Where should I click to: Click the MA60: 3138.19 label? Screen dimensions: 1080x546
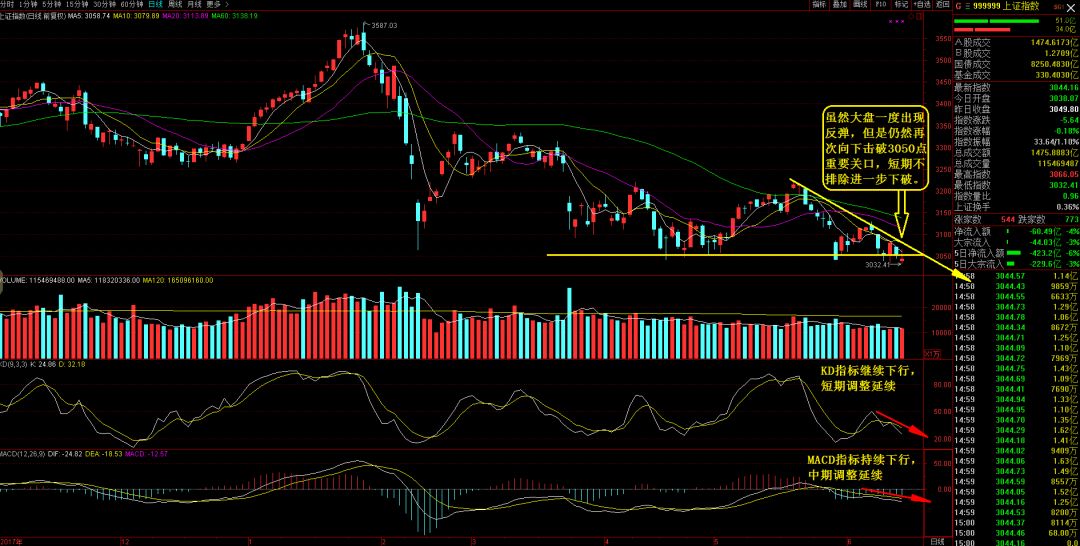234,15
